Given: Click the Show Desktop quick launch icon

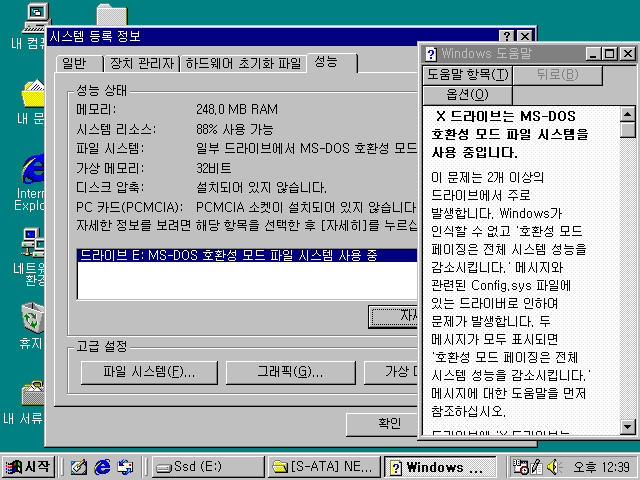Looking at the screenshot, I should coord(79,467).
